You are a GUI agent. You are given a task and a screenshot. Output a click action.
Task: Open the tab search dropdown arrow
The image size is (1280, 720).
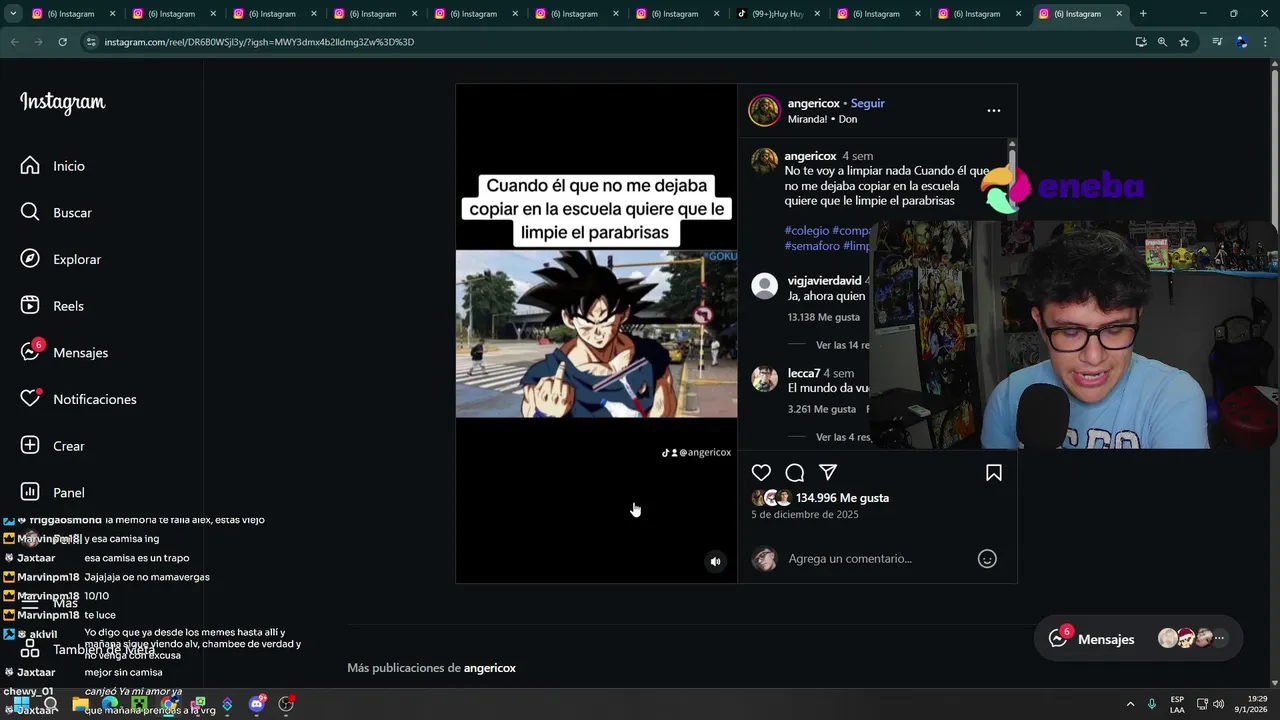click(x=13, y=14)
